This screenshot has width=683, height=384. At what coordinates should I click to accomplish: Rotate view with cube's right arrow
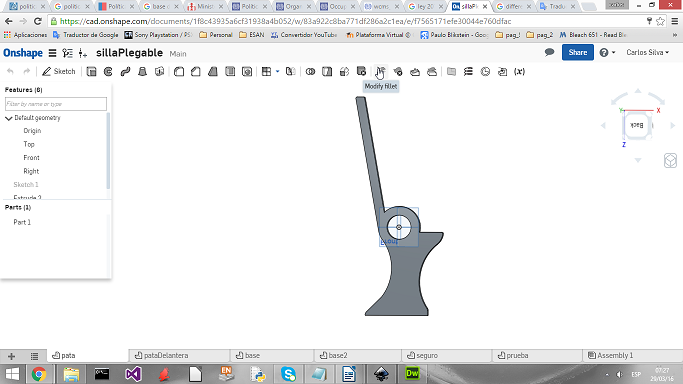pos(673,125)
